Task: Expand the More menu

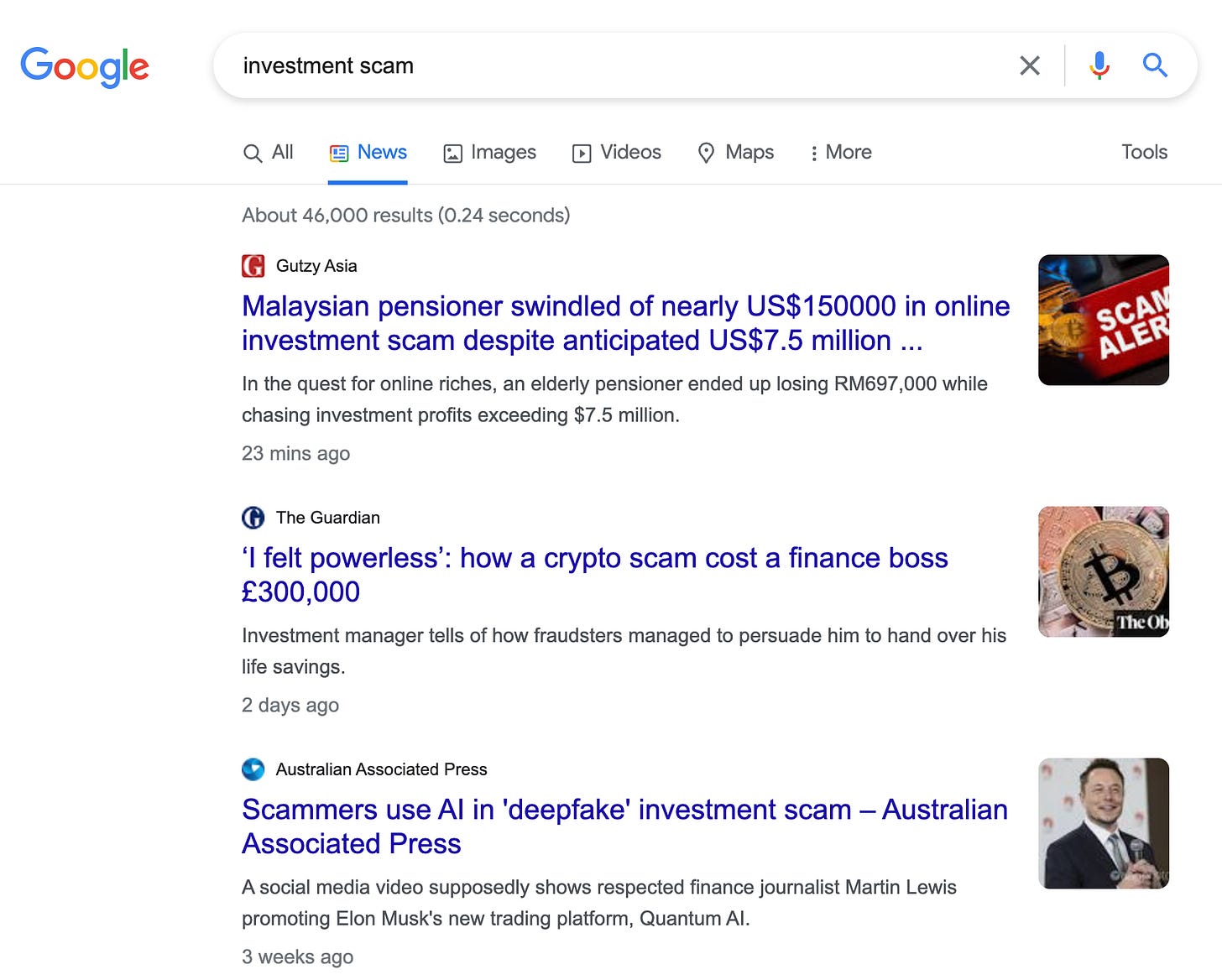Action: tap(840, 153)
